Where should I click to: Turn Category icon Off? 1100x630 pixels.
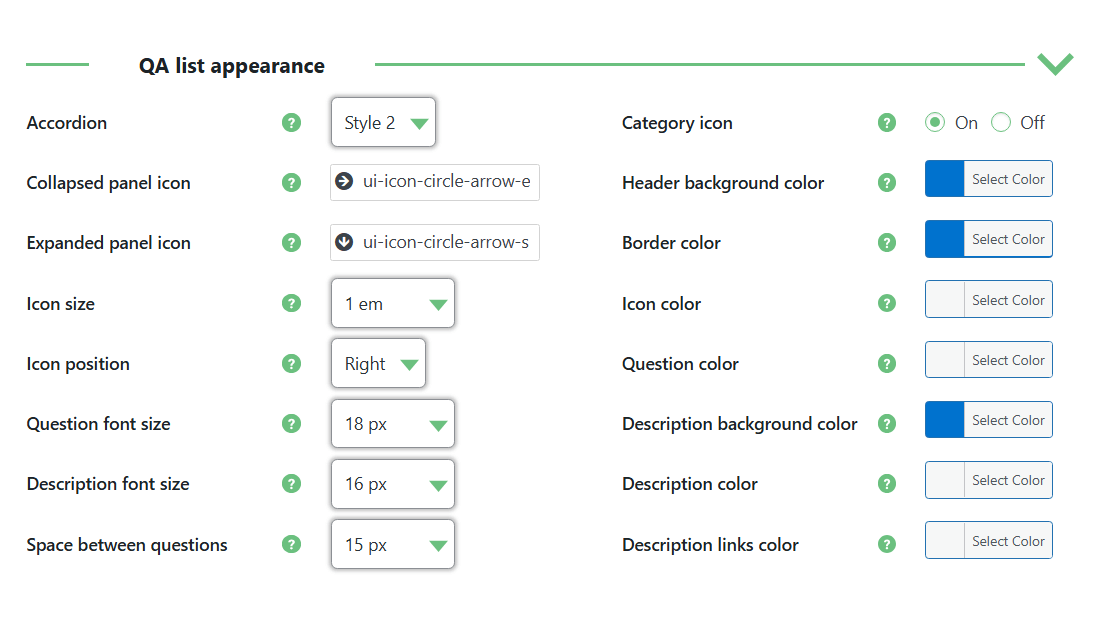[x=1001, y=123]
